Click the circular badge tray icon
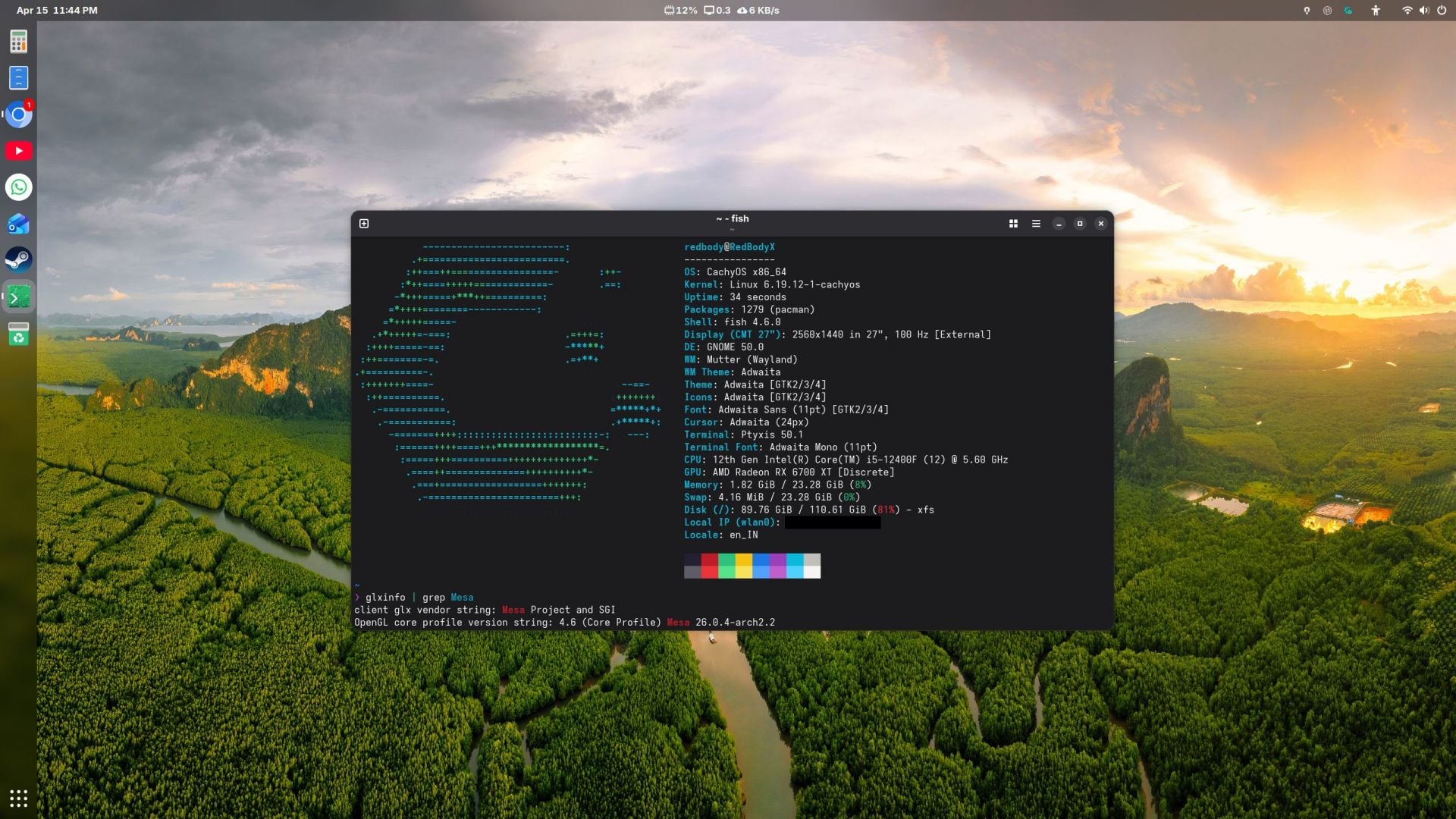 click(x=1327, y=11)
